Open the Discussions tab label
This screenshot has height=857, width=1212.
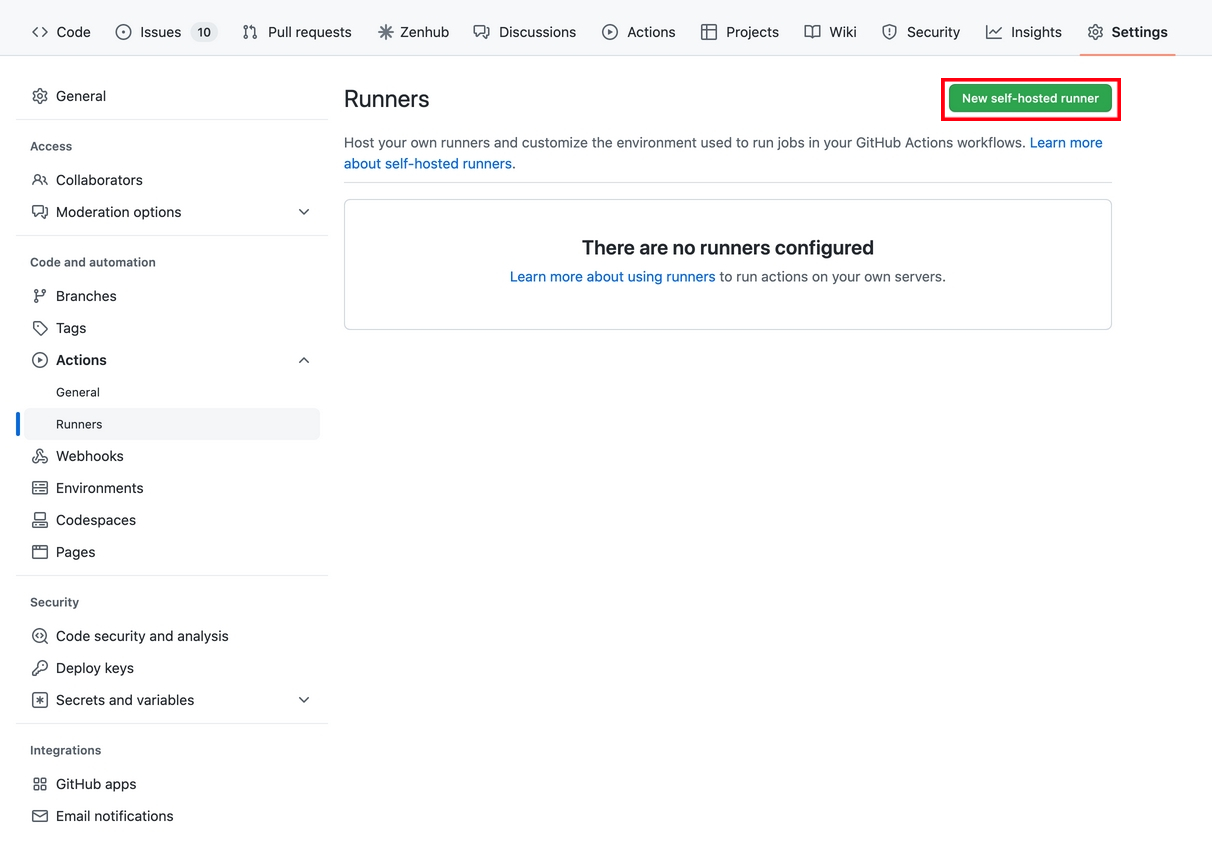click(x=537, y=32)
